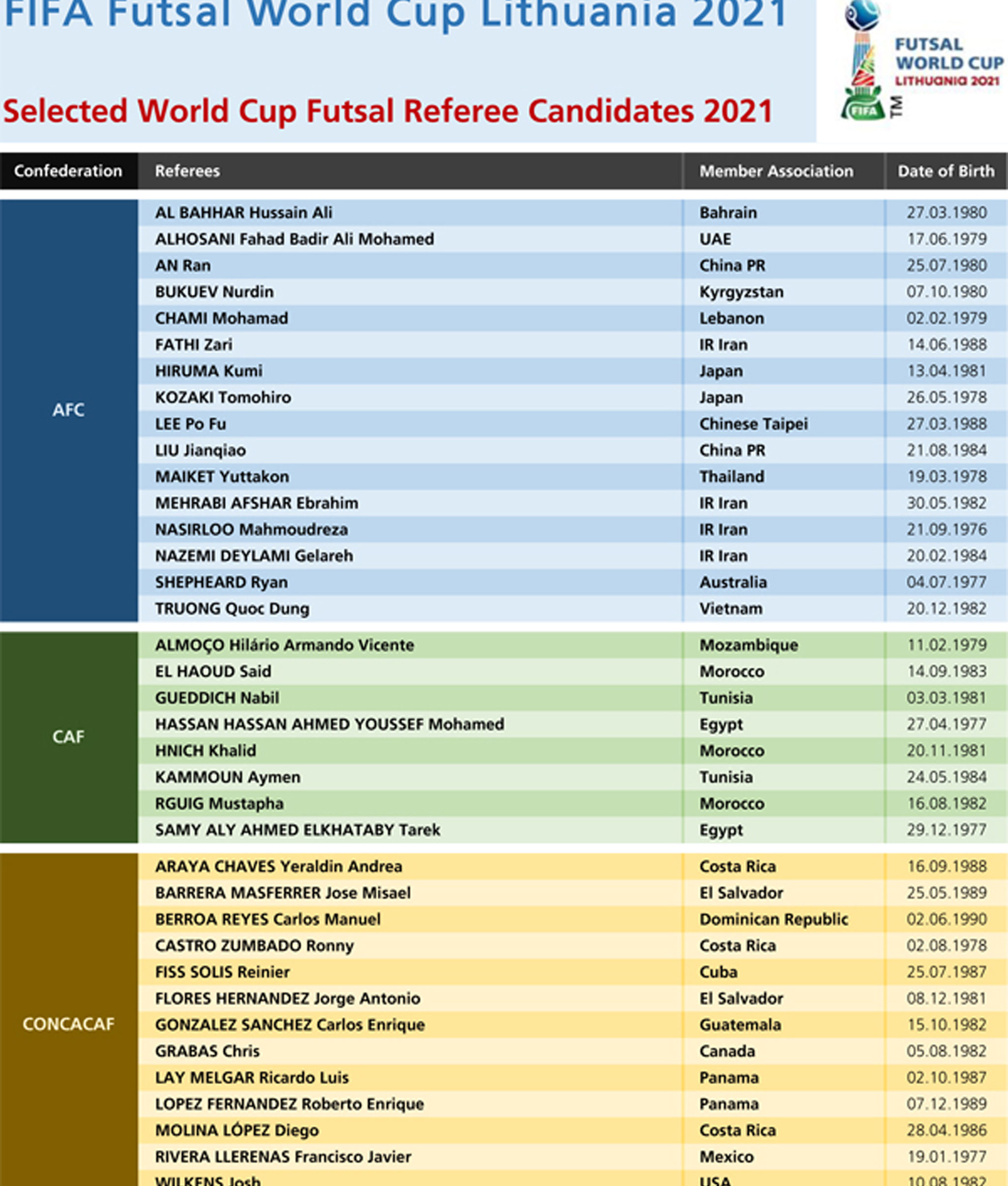Click date of birth 27.03.1980
Viewport: 1008px width, 1186px height.
point(946,213)
